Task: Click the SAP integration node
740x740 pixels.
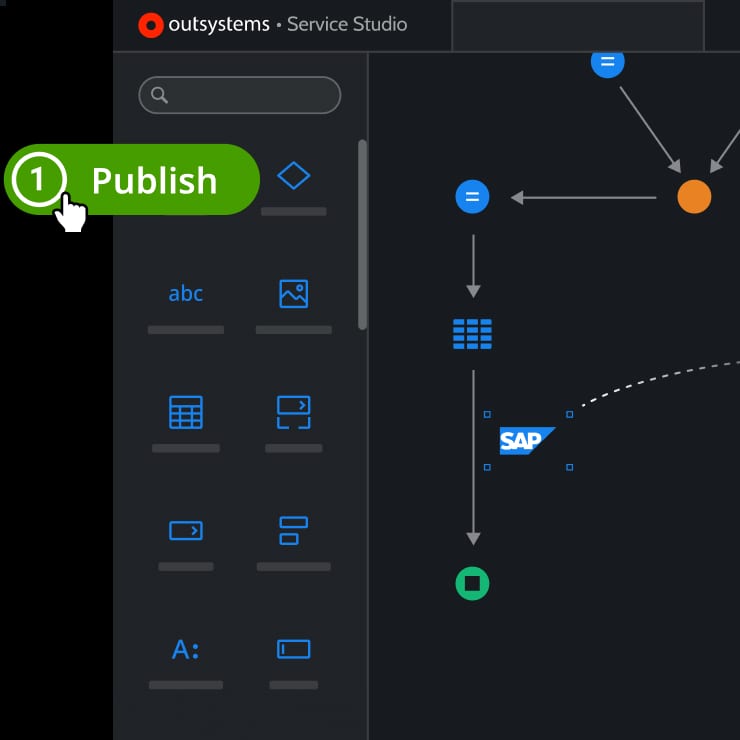Action: (x=526, y=440)
